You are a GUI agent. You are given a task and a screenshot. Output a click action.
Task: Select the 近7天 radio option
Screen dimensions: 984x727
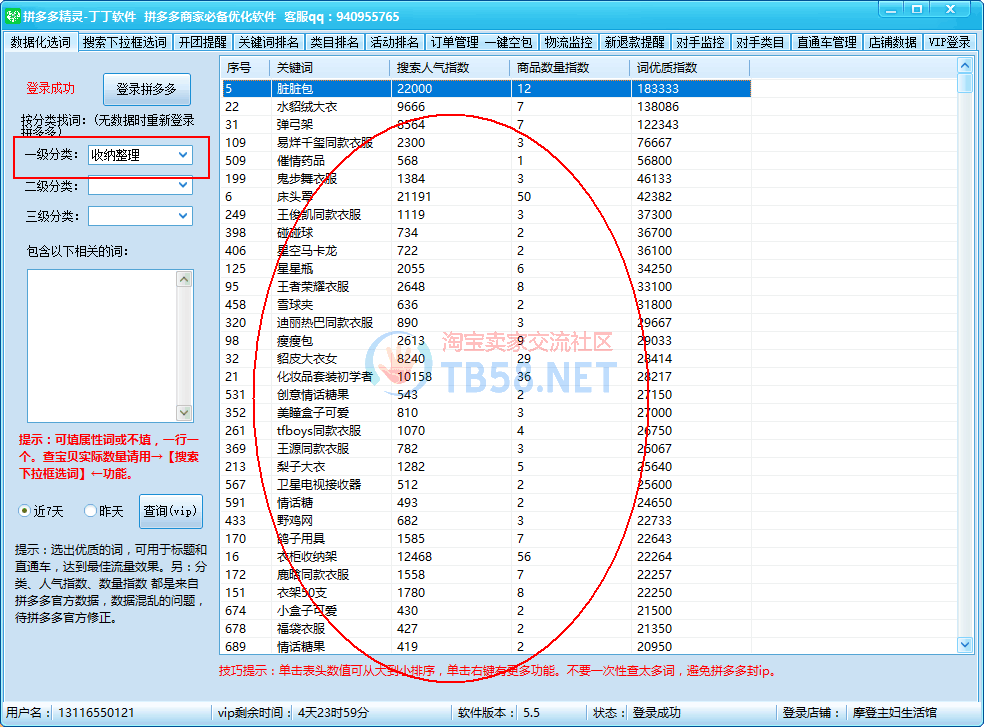[x=25, y=511]
